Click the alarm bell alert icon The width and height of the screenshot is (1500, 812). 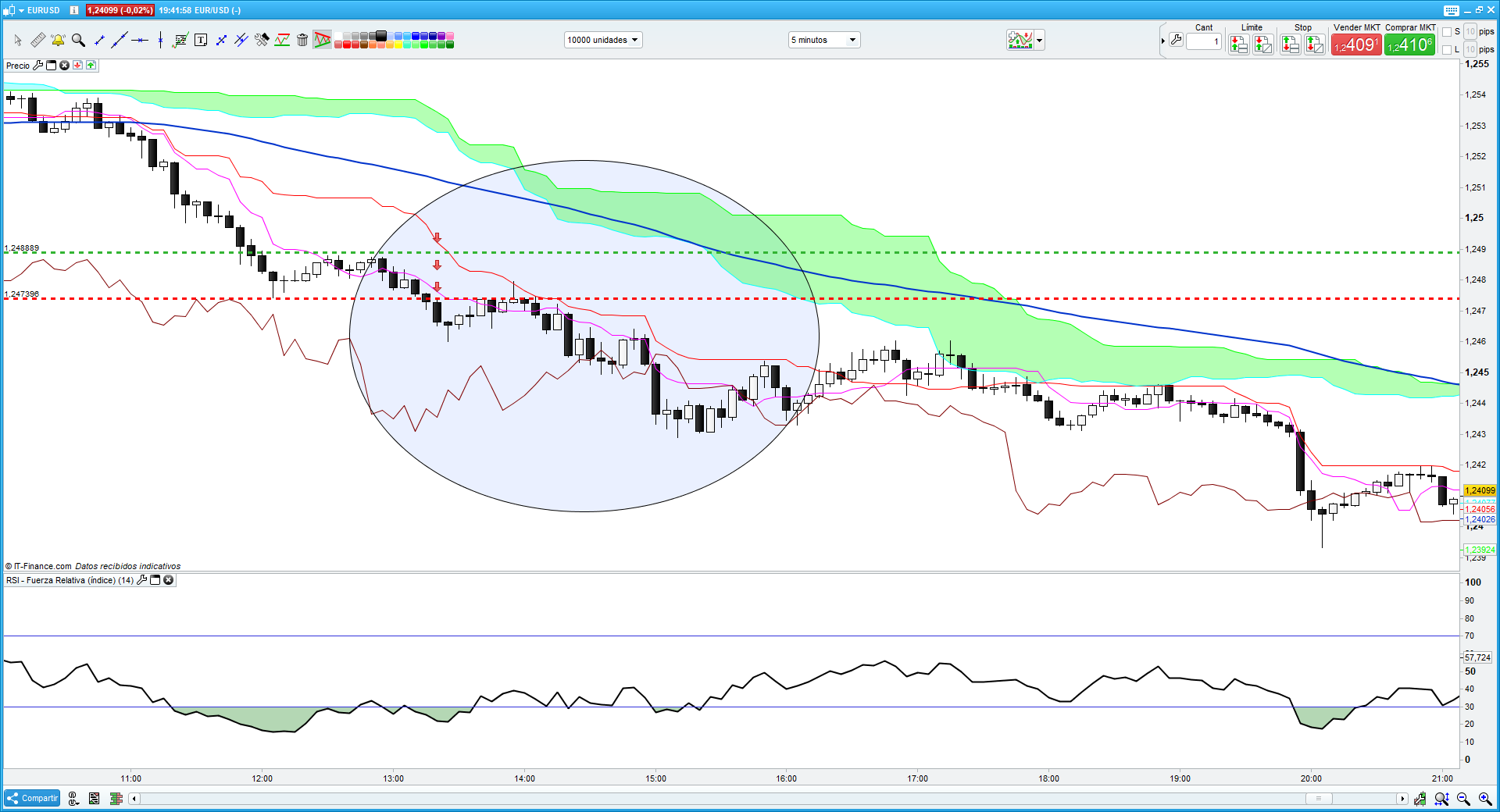(58, 40)
